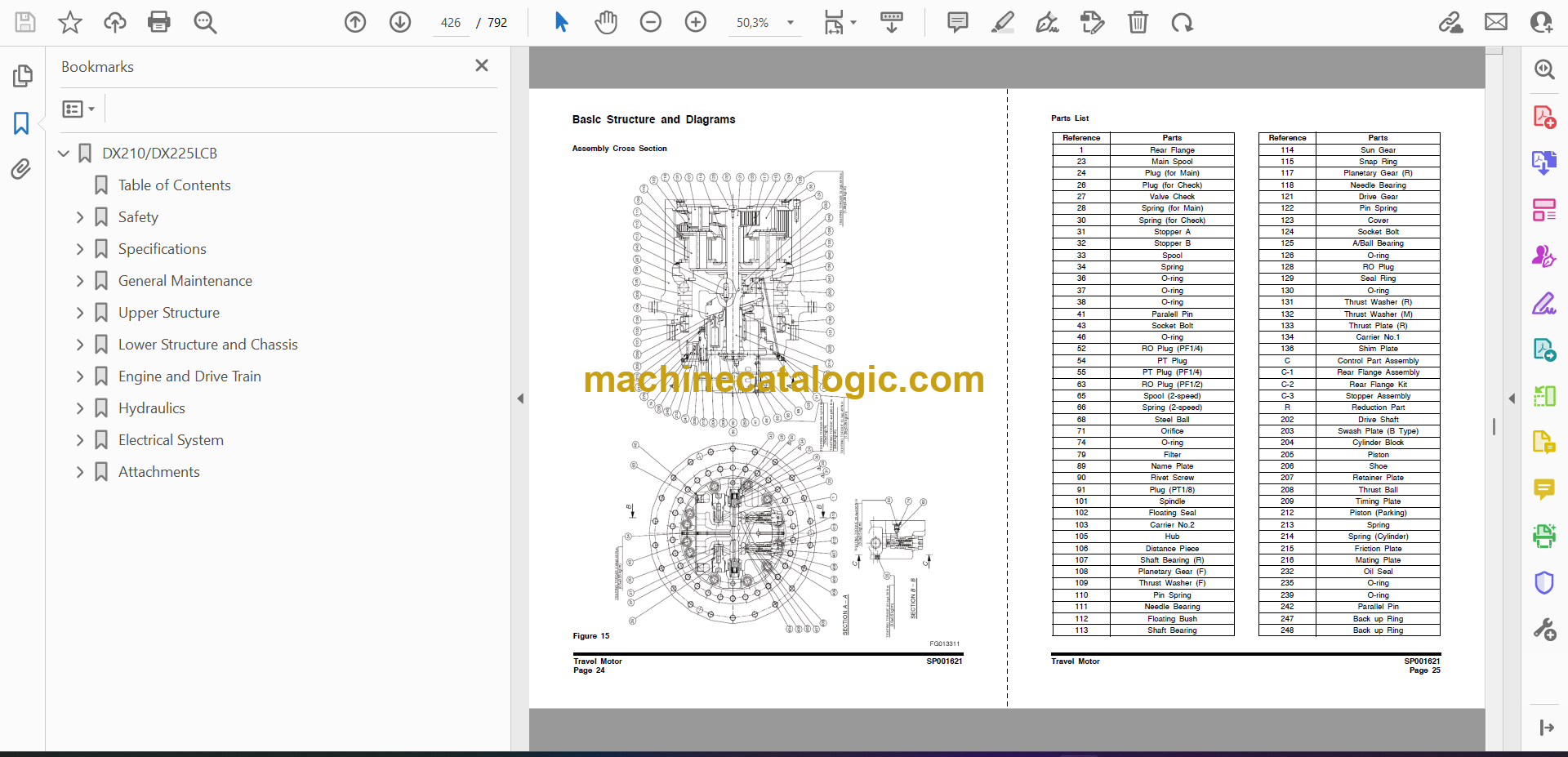Delete with the trash icon
Image resolution: width=1568 pixels, height=757 pixels.
1138,22
